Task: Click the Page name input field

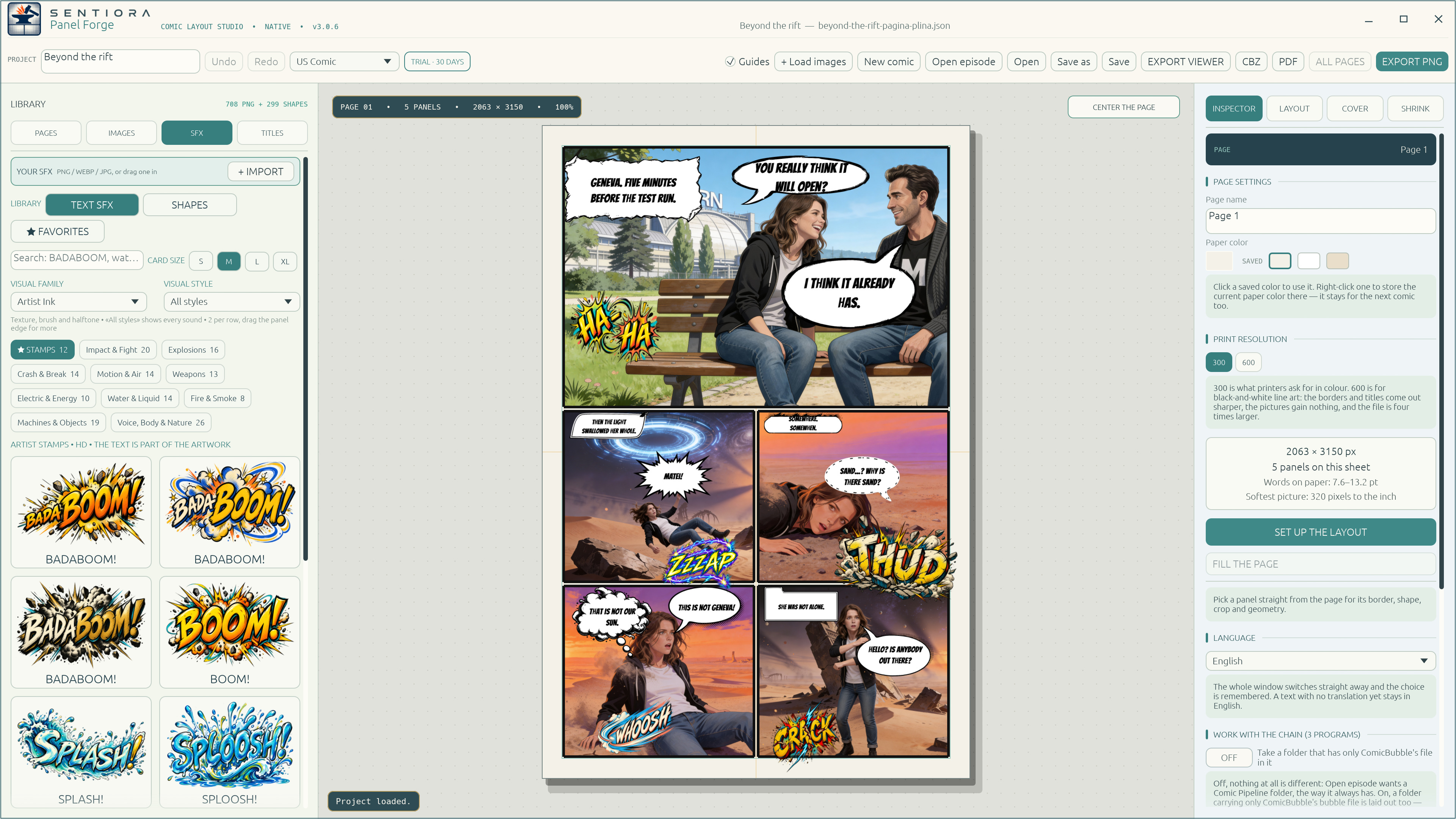Action: [x=1320, y=220]
